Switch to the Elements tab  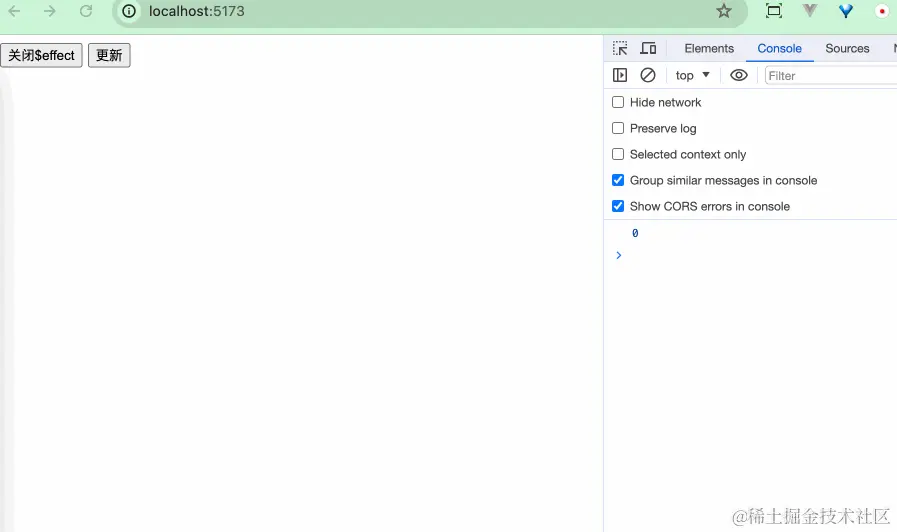[x=709, y=49]
